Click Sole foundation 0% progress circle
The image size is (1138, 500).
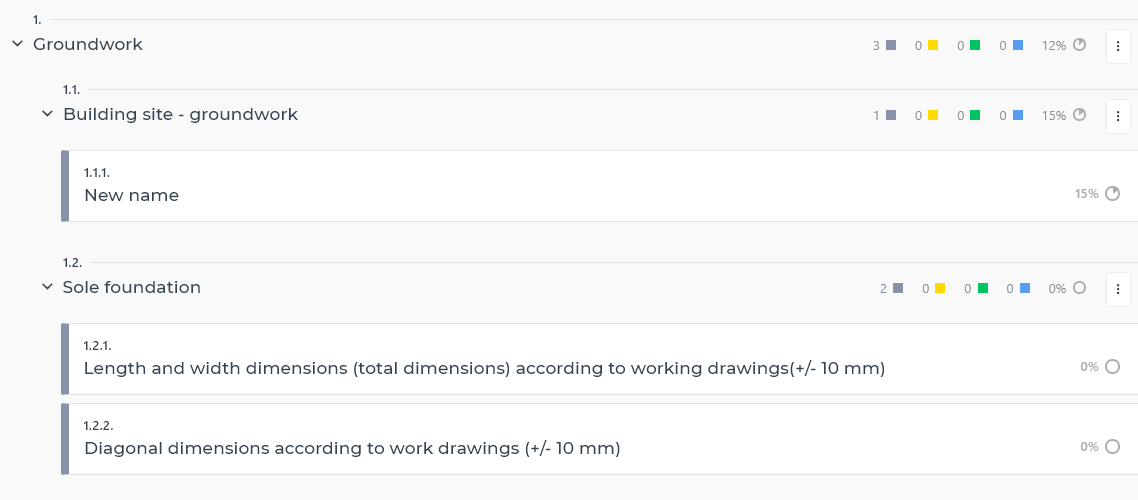(x=1079, y=287)
